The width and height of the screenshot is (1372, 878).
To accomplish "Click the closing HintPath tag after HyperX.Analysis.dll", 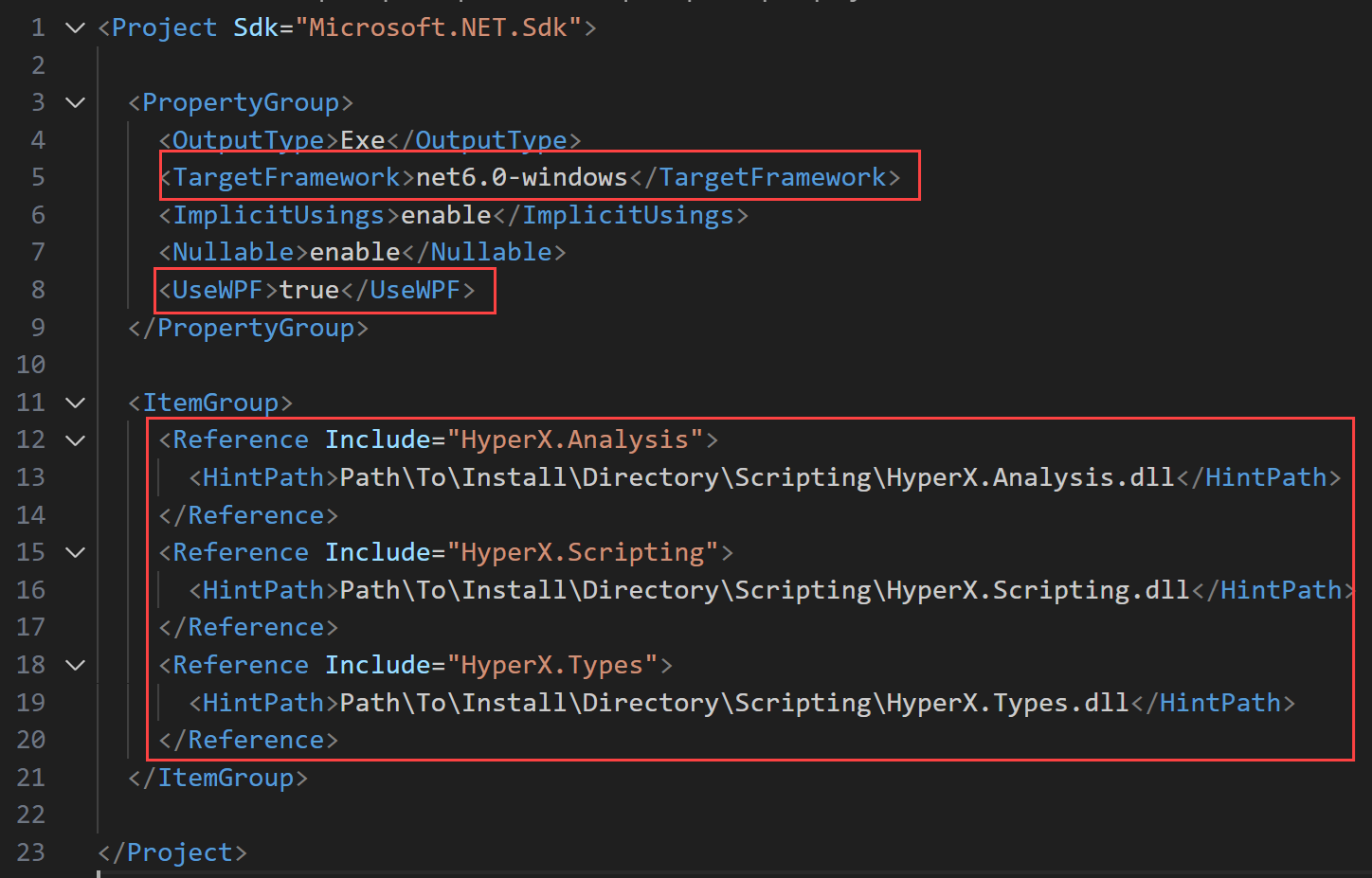I will (1258, 477).
